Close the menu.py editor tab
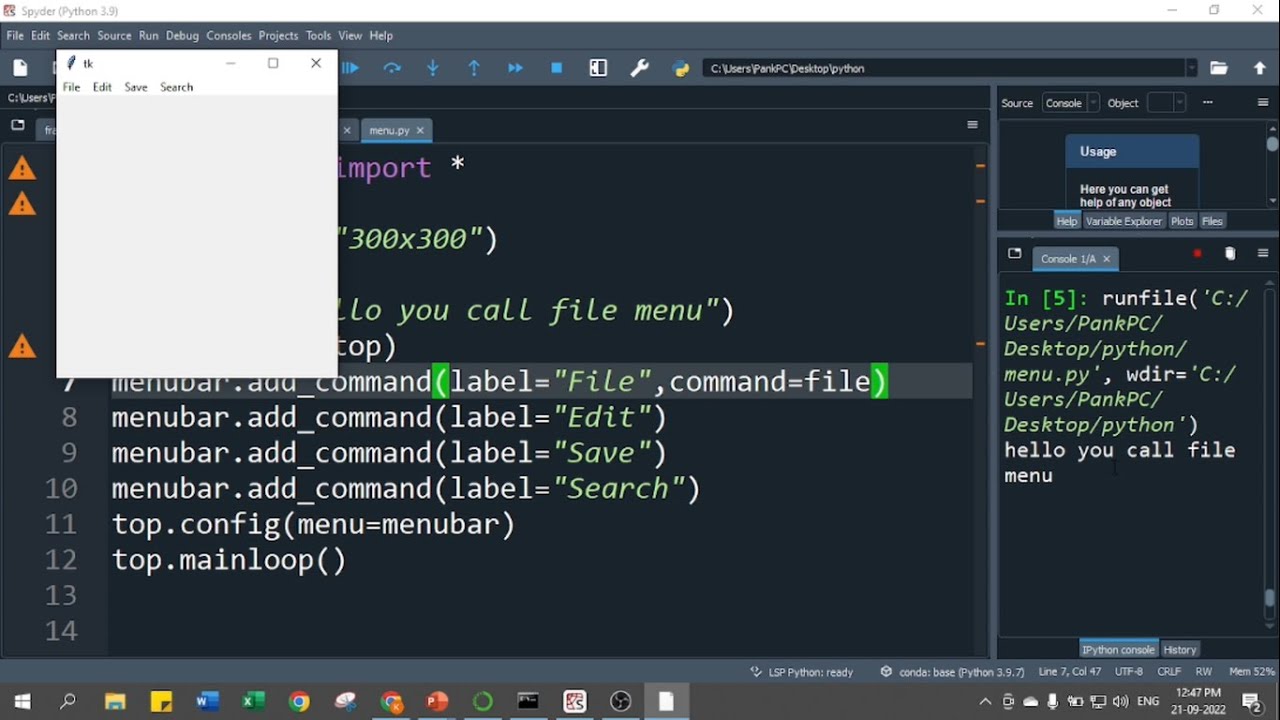The width and height of the screenshot is (1280, 720). pyautogui.click(x=420, y=130)
